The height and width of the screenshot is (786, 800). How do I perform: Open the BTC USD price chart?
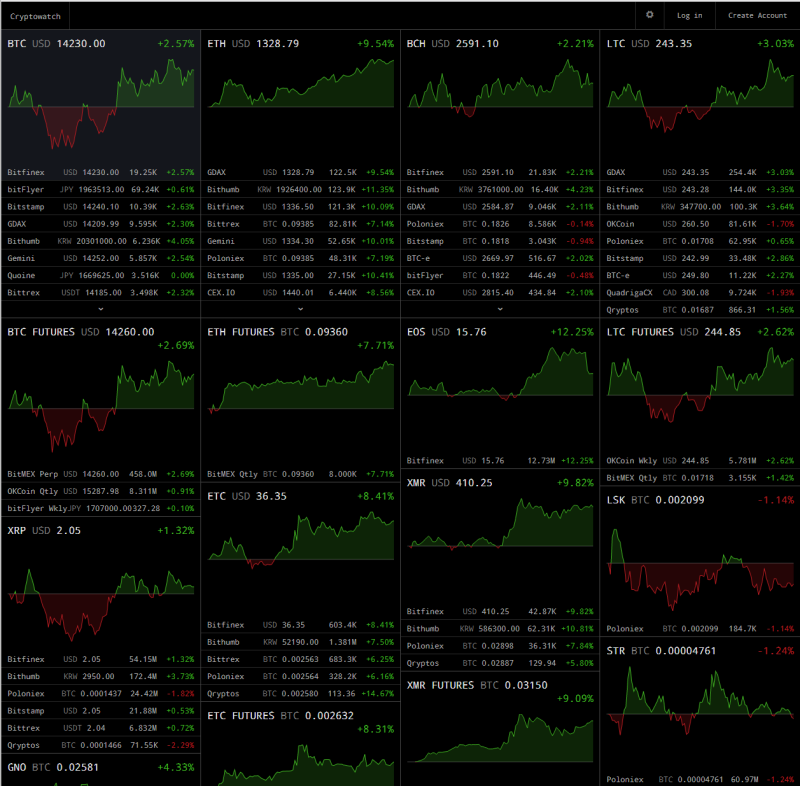click(101, 105)
